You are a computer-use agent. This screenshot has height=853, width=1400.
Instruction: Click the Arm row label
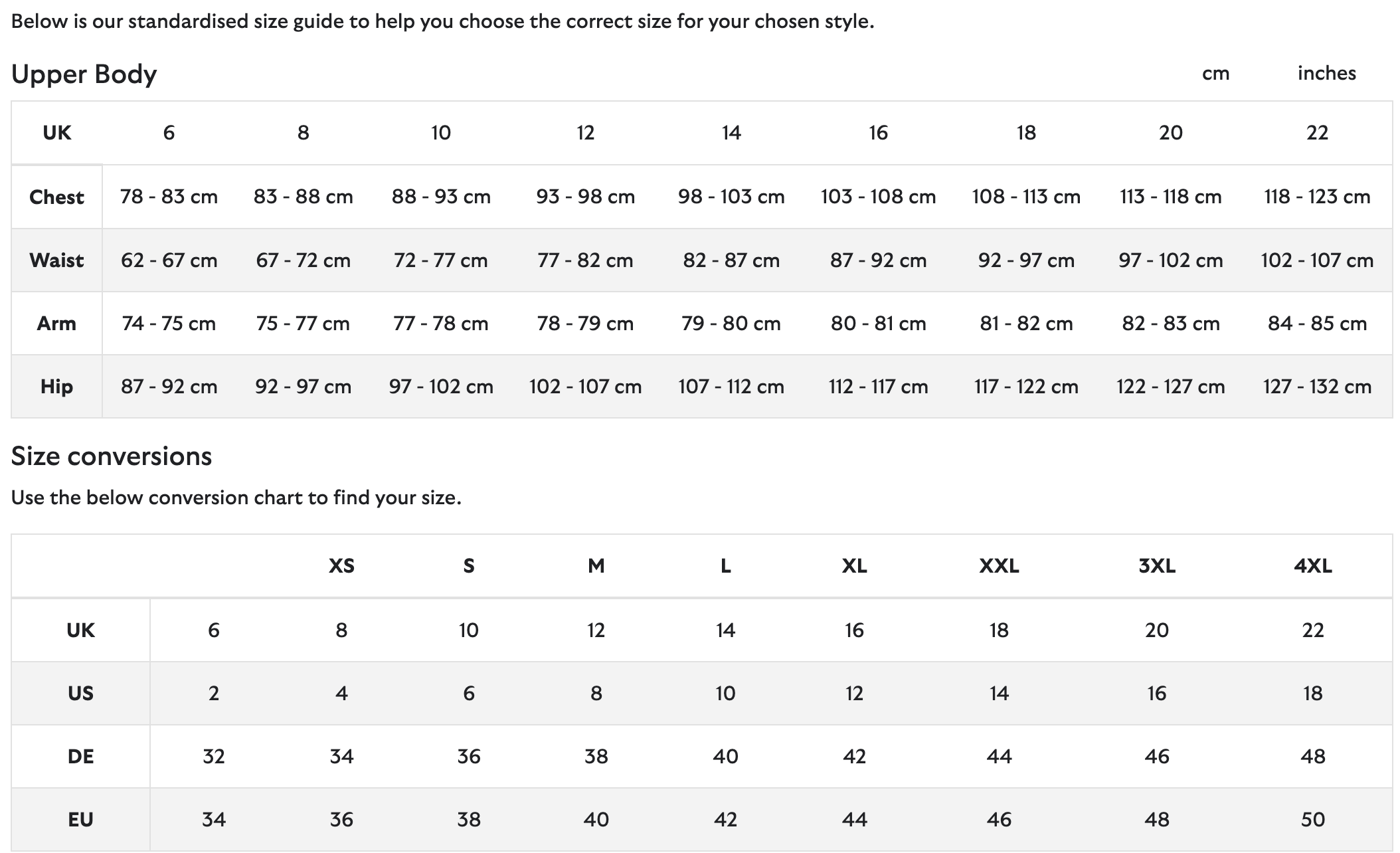56,324
